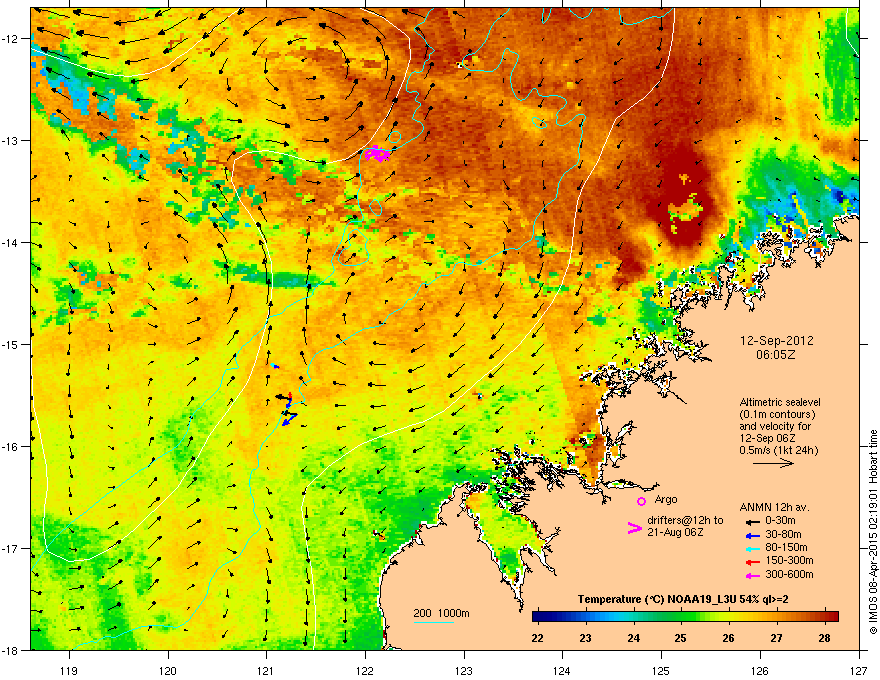The image size is (880, 680).
Task: Click the '200 1000m' depth label
Action: point(441,613)
